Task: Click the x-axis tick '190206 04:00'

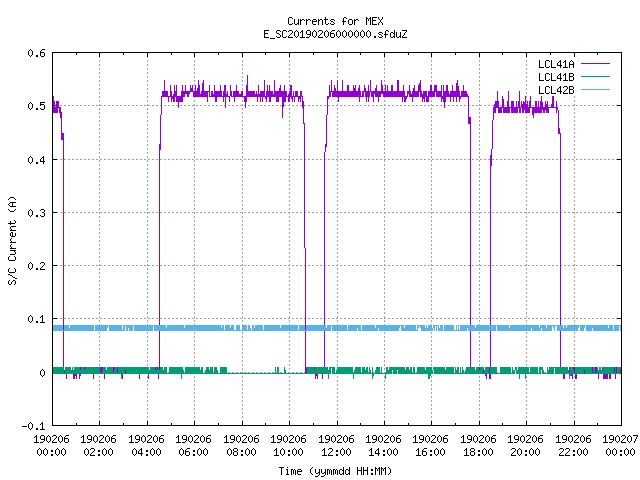Action: point(146,446)
